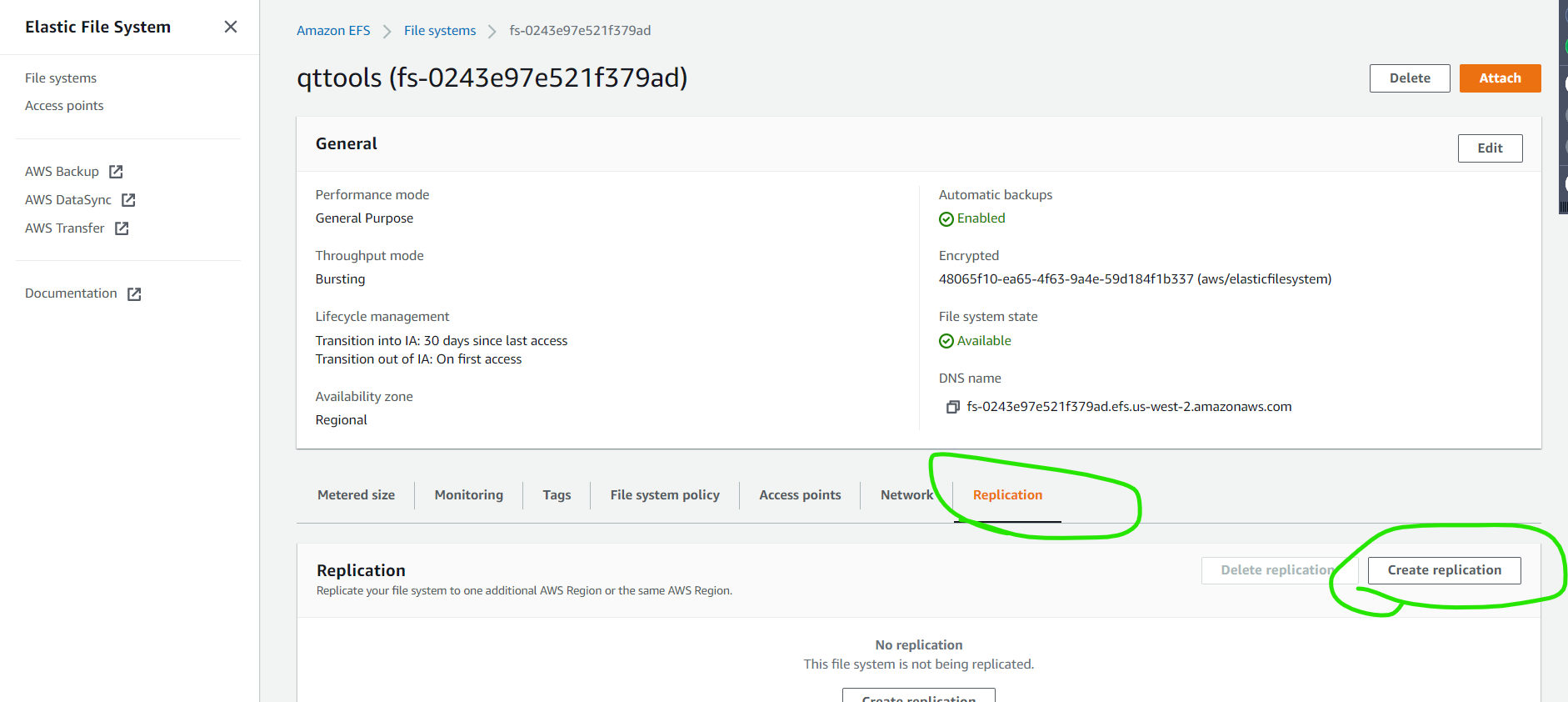Click the encryption key ID text
This screenshot has height=702, width=1568.
tap(1135, 279)
